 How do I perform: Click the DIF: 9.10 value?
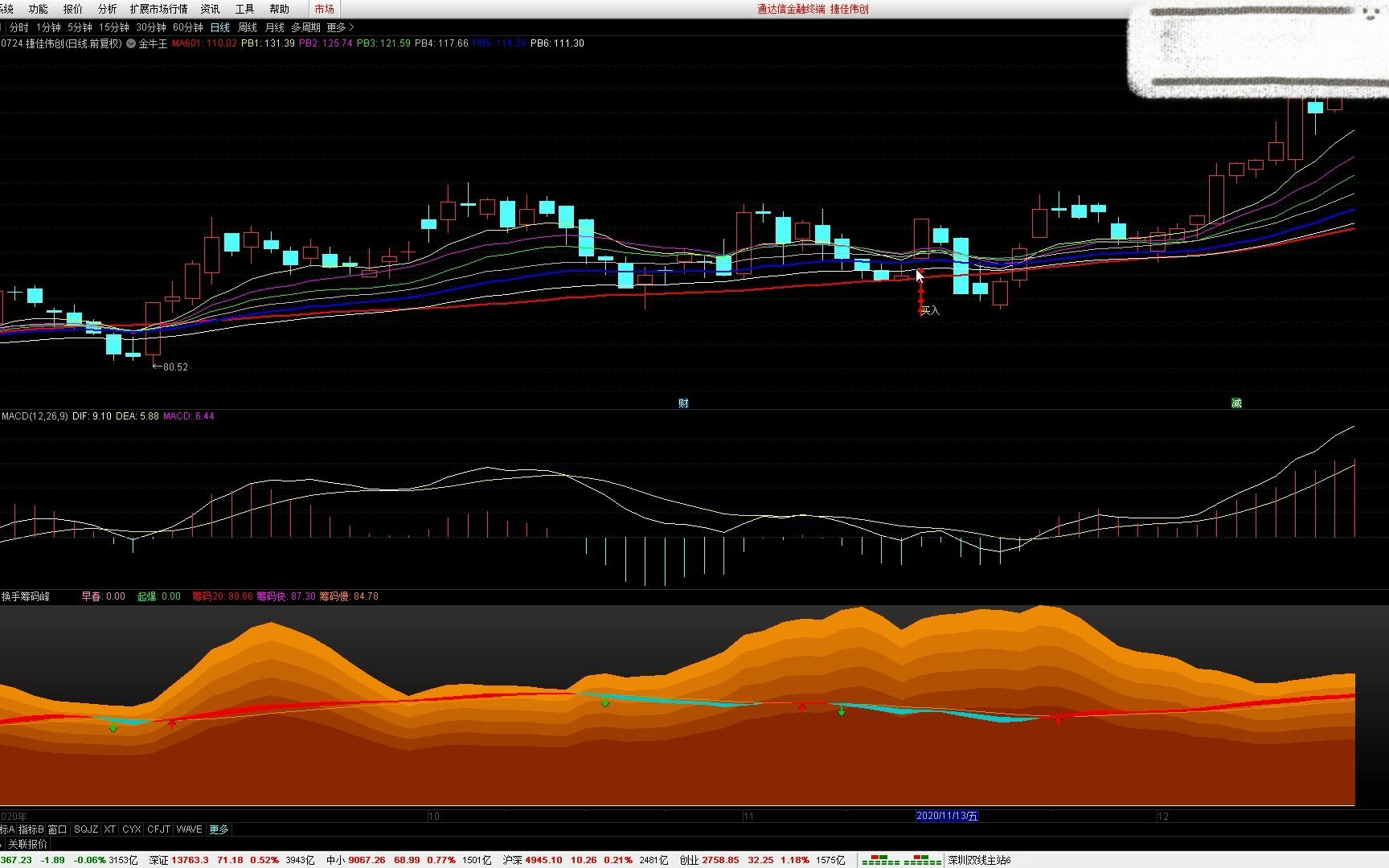tap(92, 416)
